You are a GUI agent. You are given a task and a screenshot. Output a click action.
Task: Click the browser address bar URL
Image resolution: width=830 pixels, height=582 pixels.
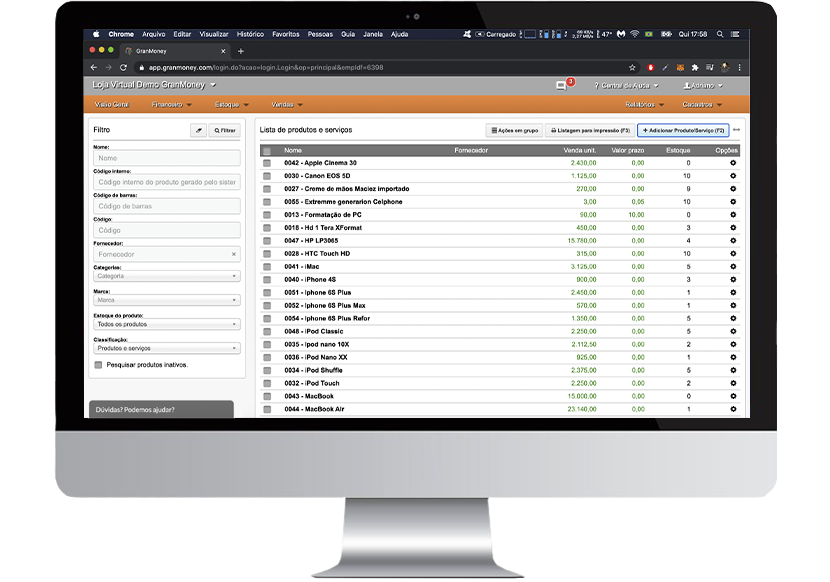click(266, 68)
